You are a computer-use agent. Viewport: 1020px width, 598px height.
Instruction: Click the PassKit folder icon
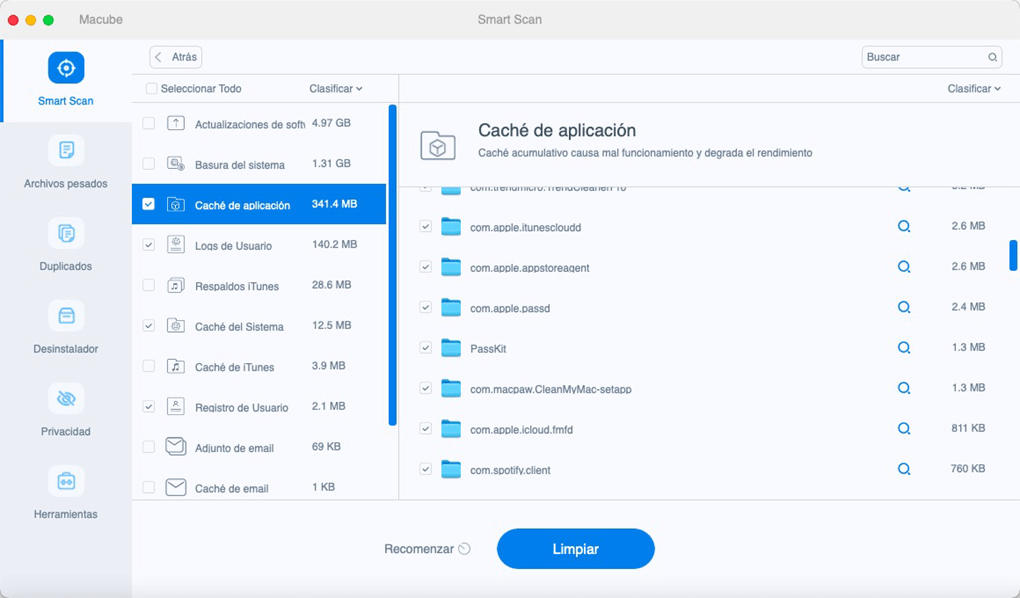451,348
